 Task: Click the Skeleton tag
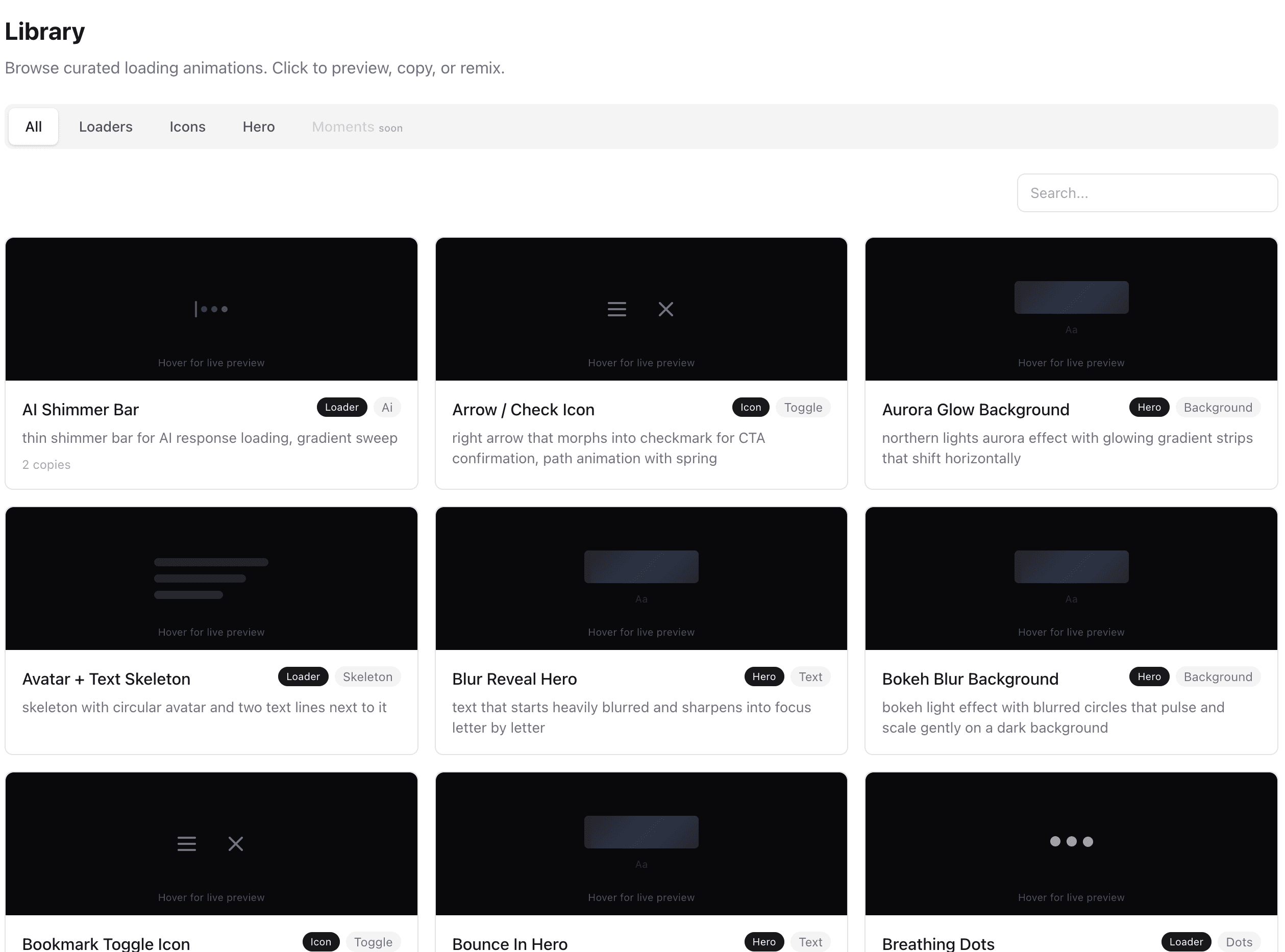tap(367, 677)
